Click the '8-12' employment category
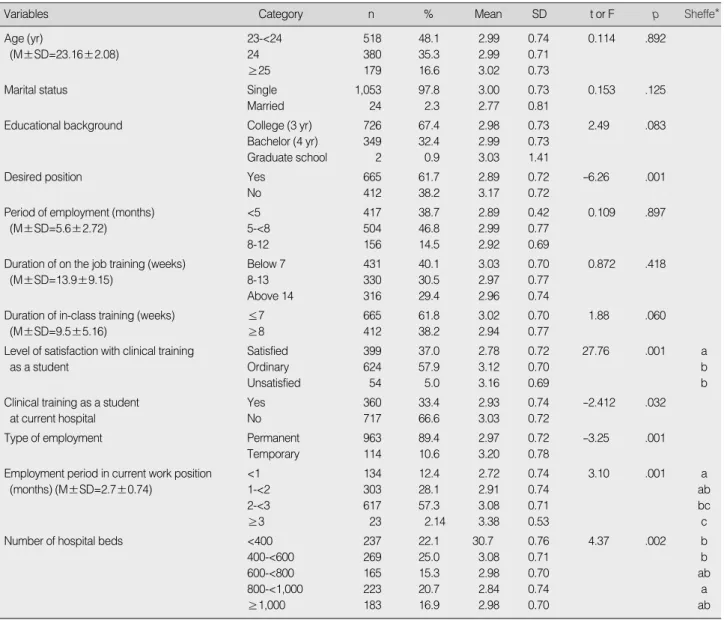The height and width of the screenshot is (620, 724). 258,245
